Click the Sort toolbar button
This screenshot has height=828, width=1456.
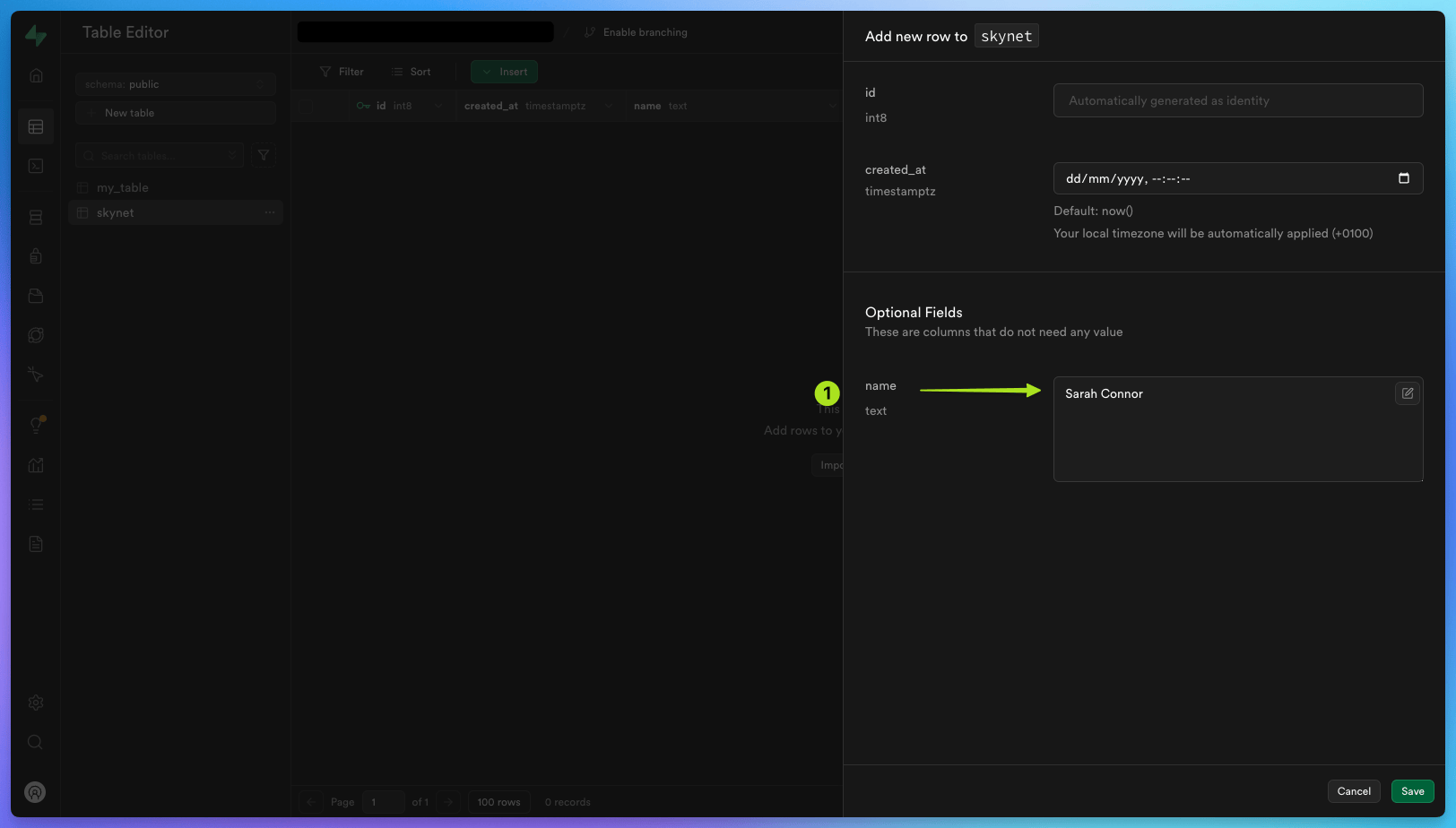[x=411, y=72]
